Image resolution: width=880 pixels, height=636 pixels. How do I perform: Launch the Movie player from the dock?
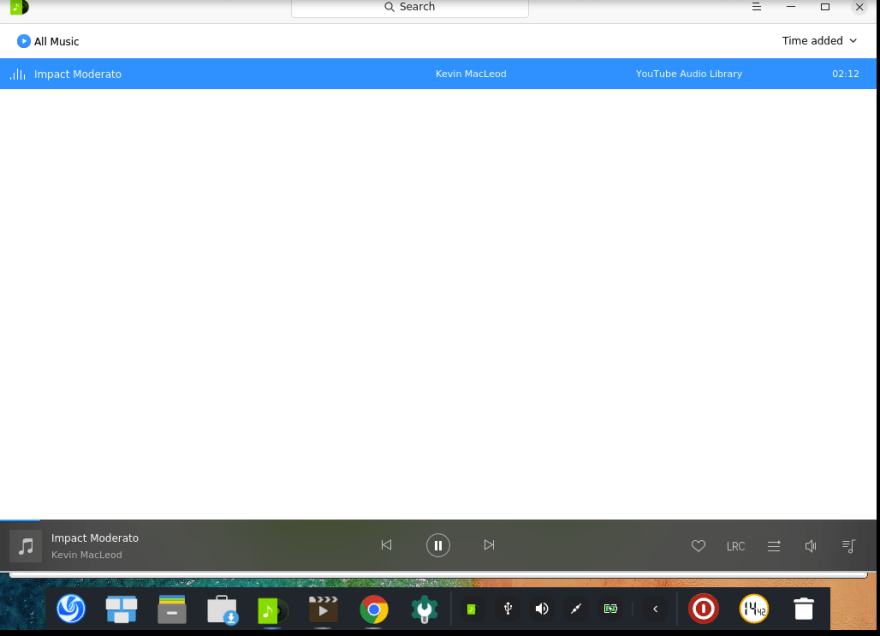323,609
